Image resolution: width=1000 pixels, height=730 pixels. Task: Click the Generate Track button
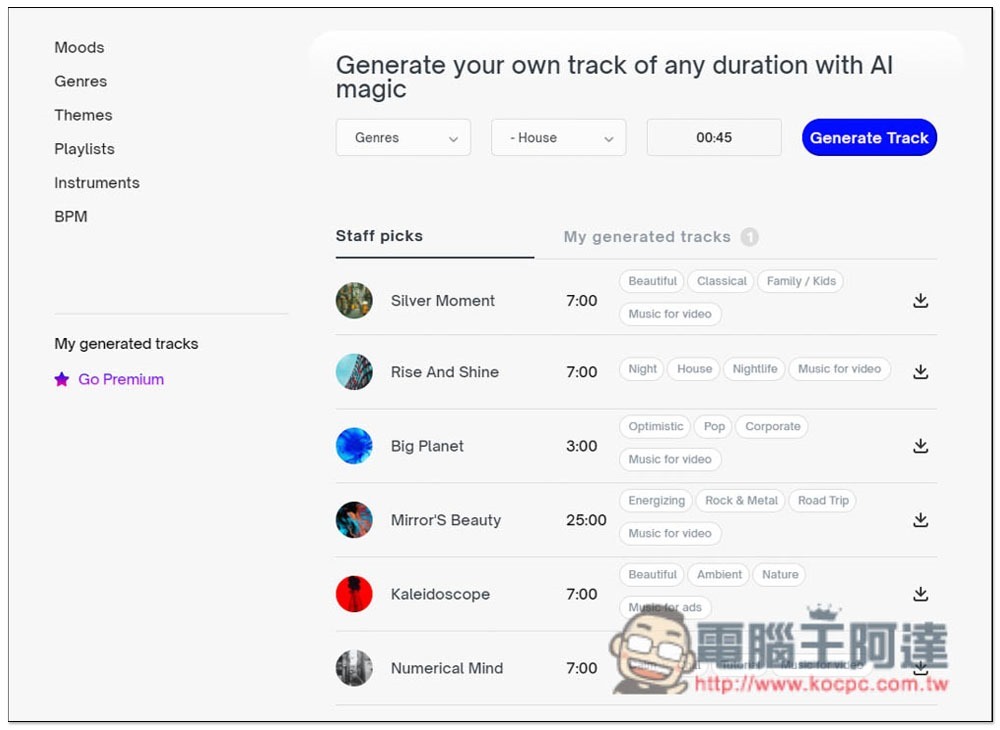click(x=869, y=137)
